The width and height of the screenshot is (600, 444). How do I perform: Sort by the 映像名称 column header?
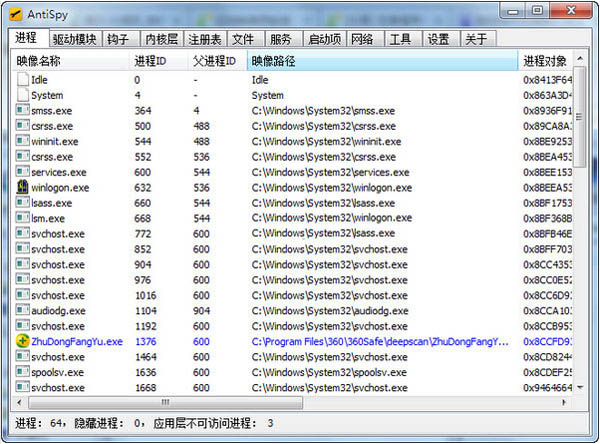tap(71, 61)
